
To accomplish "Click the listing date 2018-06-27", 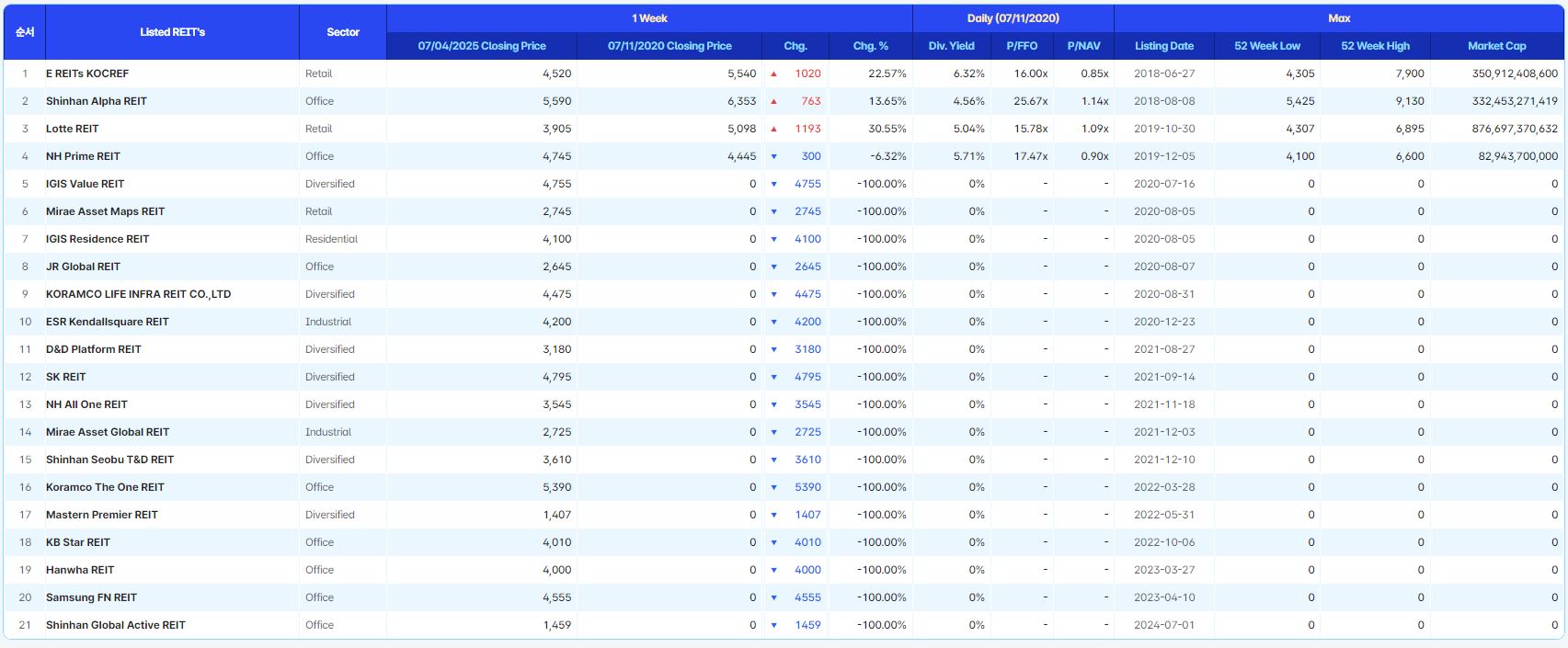I will point(1164,74).
